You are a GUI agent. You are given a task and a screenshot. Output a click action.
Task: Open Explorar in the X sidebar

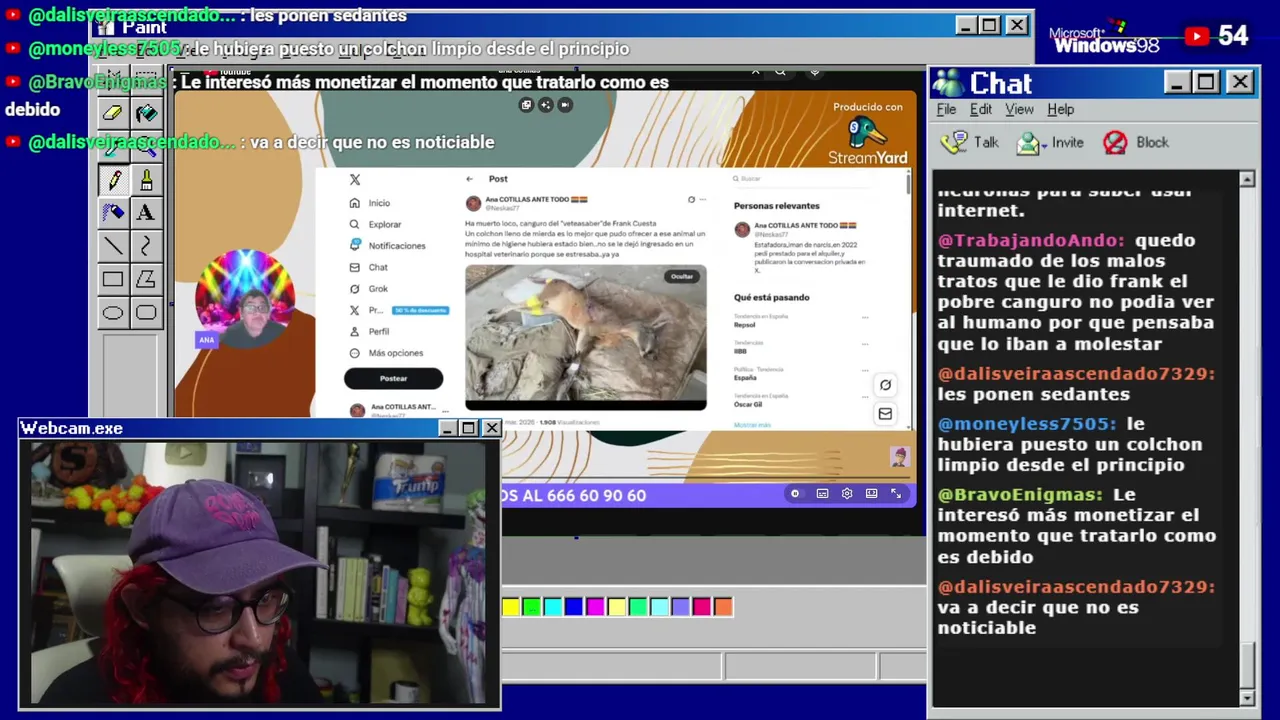(375, 224)
